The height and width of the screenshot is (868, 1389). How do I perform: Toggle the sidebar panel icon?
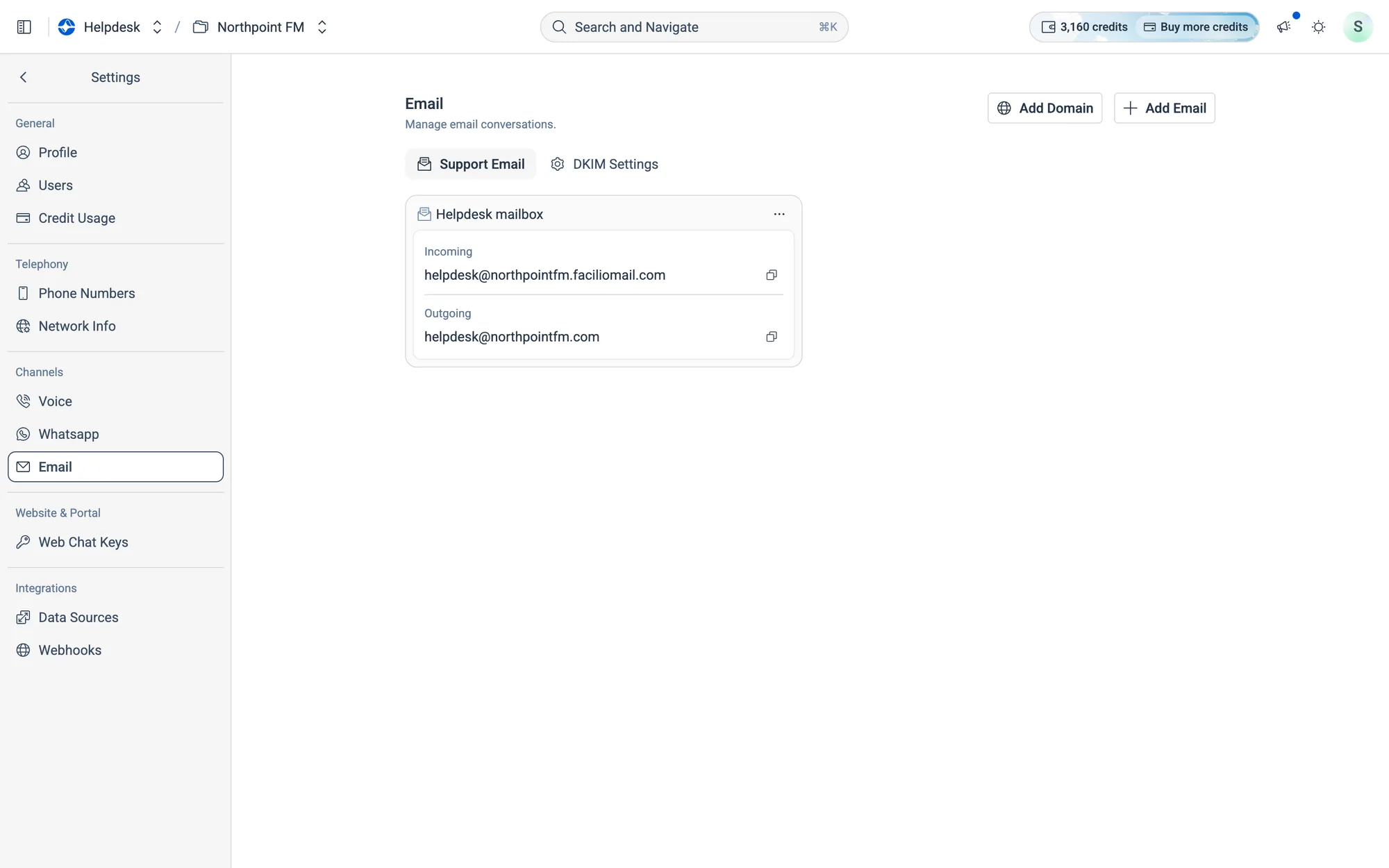click(x=24, y=27)
